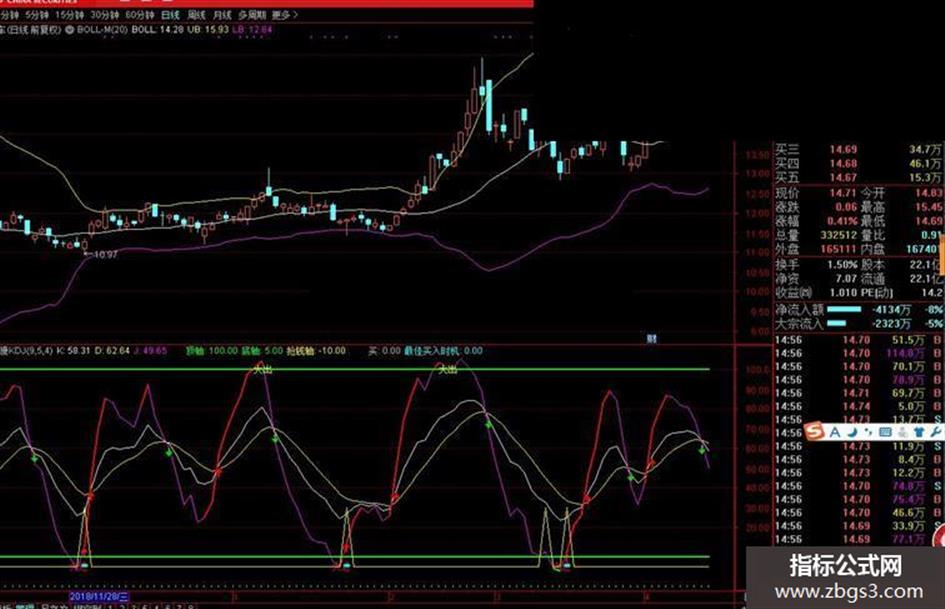The width and height of the screenshot is (945, 609).
Task: Open the Sogou skin shirt icon
Action: click(919, 432)
